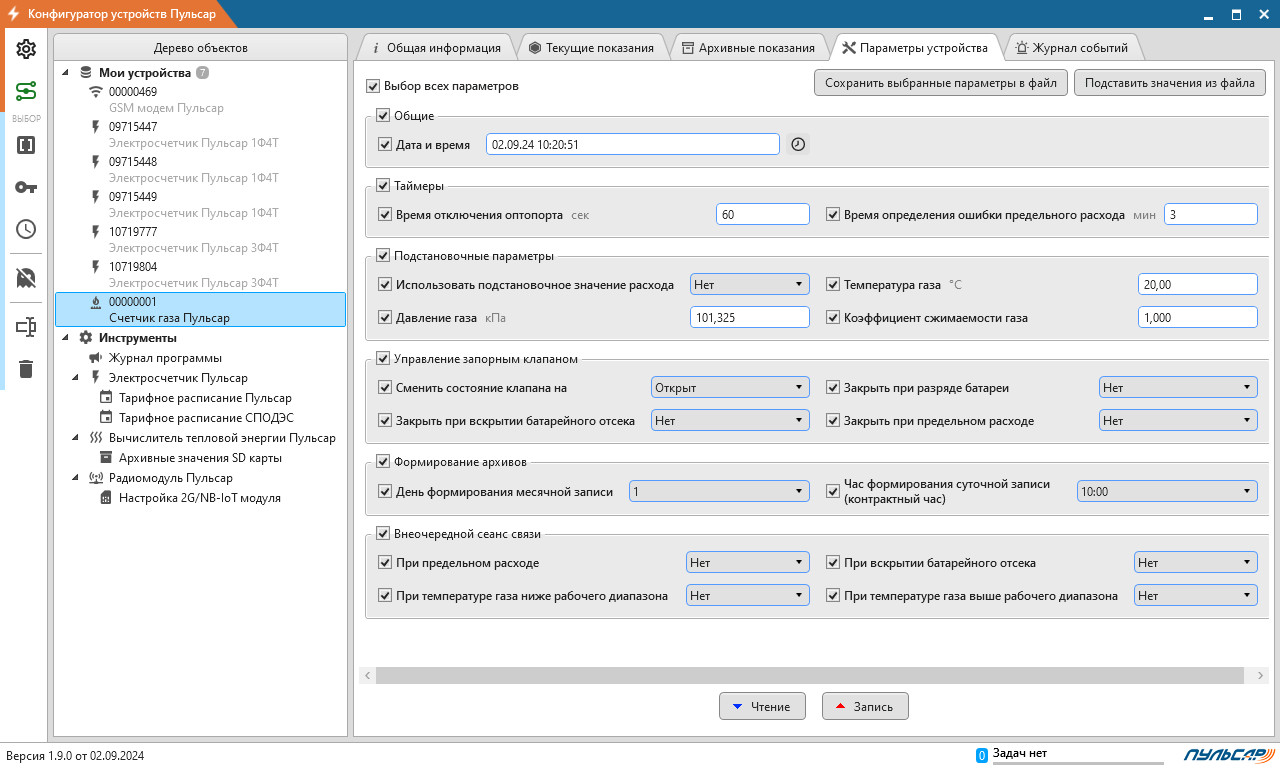Click the Запись write button
The width and height of the screenshot is (1280, 768).
[865, 706]
